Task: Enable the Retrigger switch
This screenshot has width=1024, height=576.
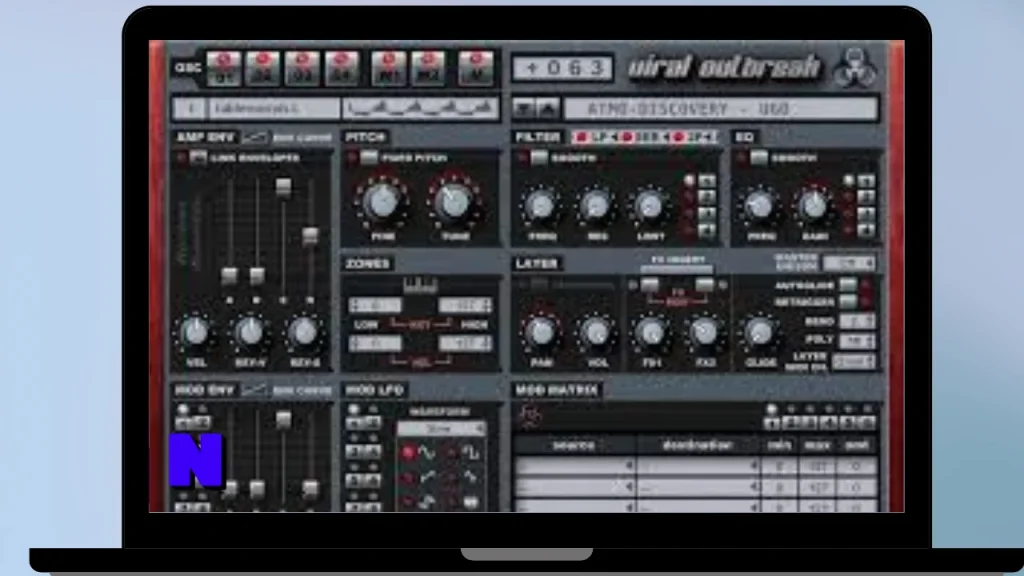Action: click(848, 302)
